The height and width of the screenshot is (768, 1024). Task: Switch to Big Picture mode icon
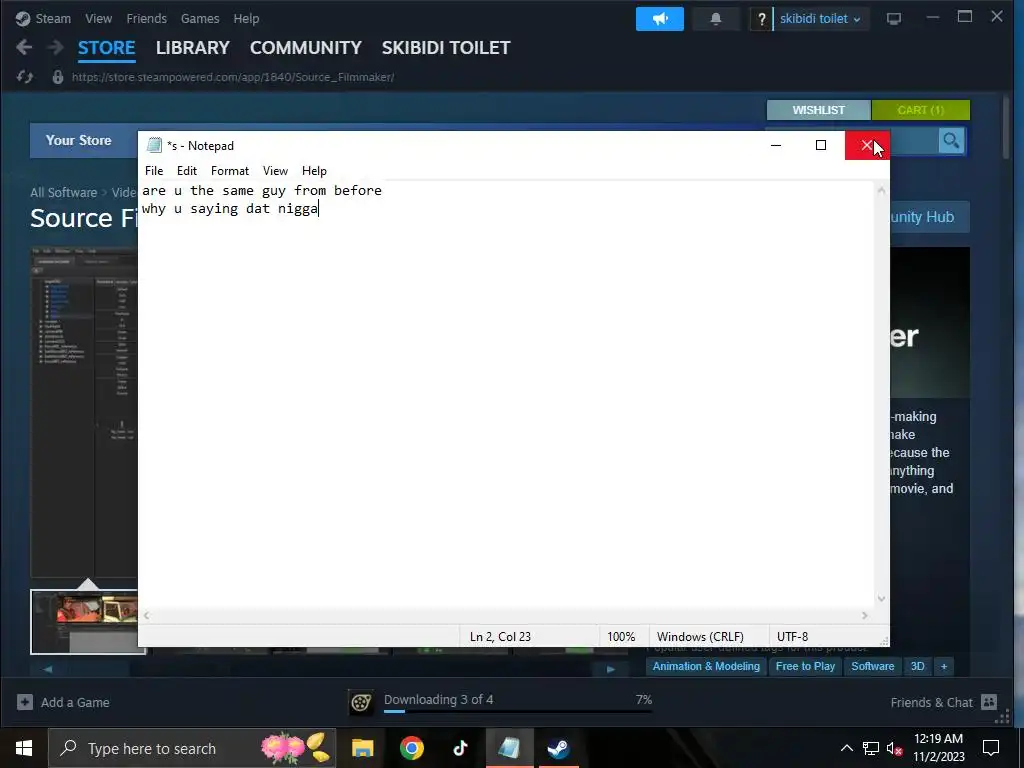click(x=894, y=19)
